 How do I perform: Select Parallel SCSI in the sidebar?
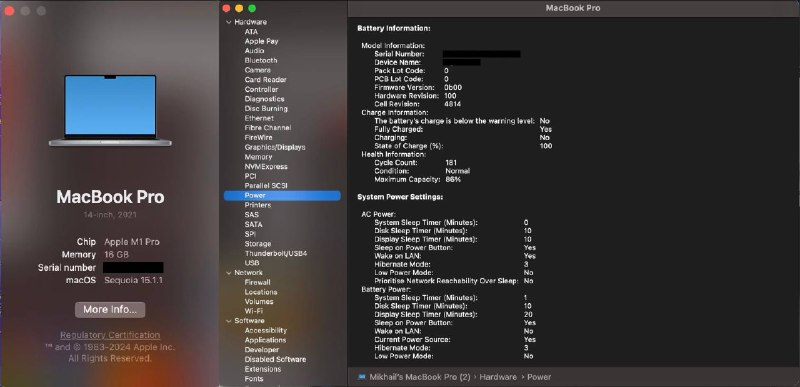[x=266, y=186]
